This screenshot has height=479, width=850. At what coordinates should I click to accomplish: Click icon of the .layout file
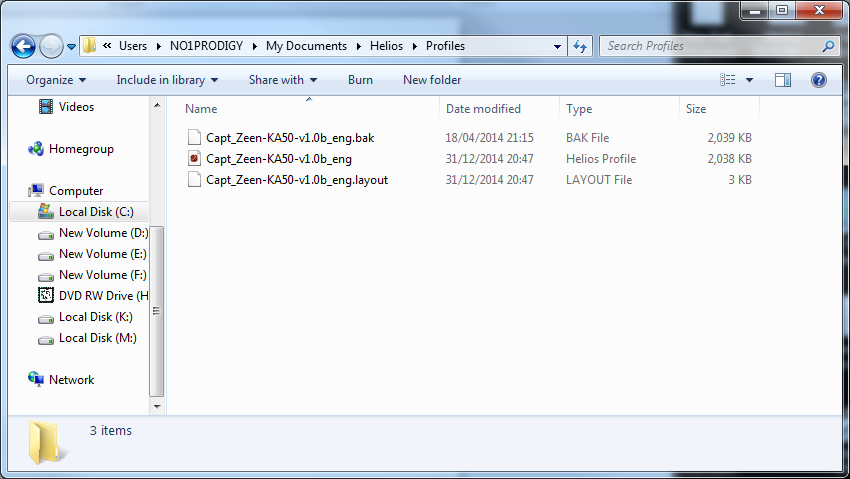click(x=194, y=179)
